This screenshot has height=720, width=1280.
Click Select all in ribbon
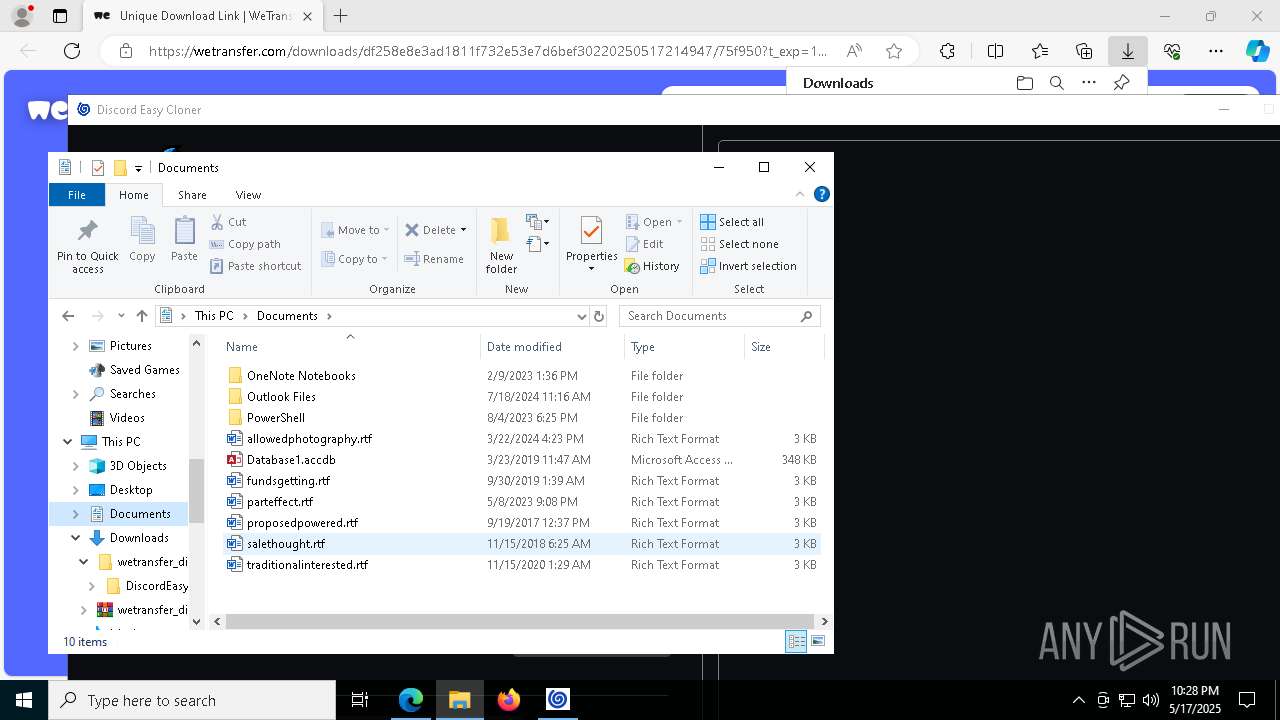[x=732, y=222]
